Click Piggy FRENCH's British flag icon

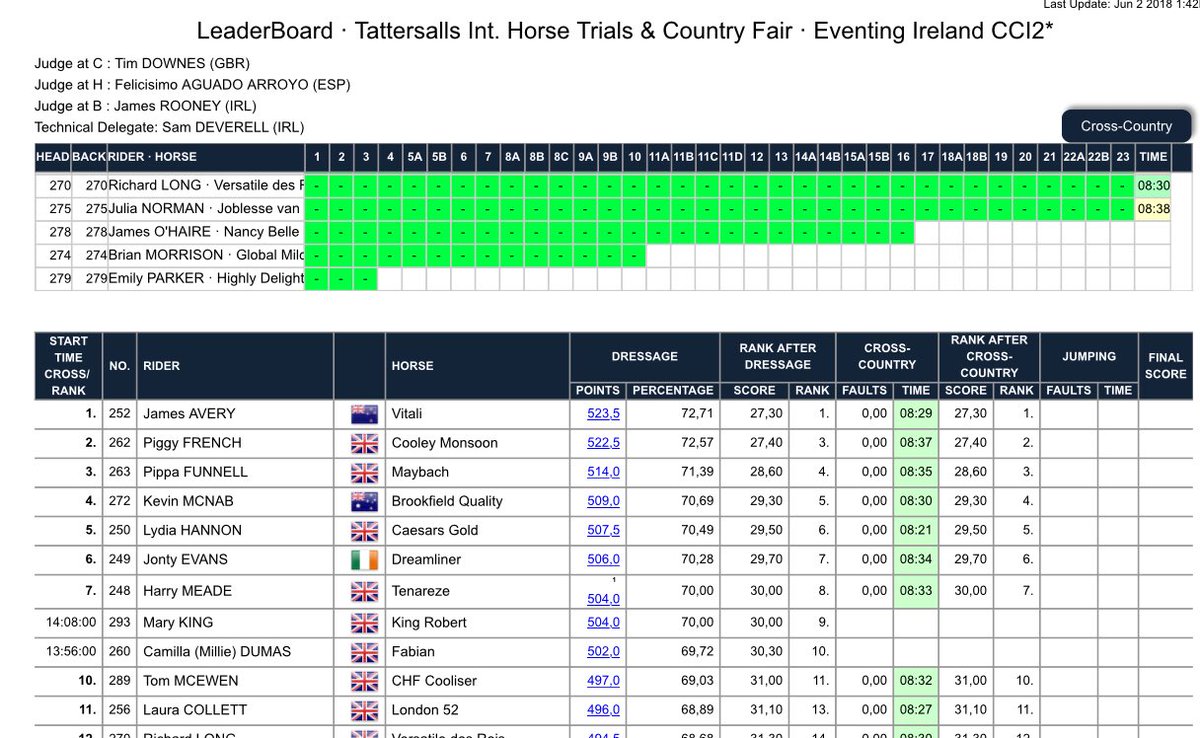(x=362, y=442)
